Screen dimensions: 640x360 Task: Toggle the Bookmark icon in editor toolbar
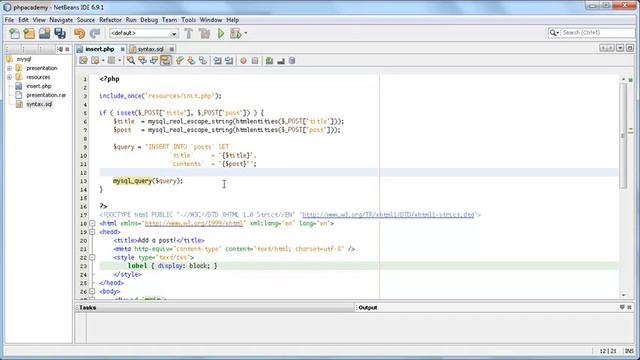[x=203, y=61]
